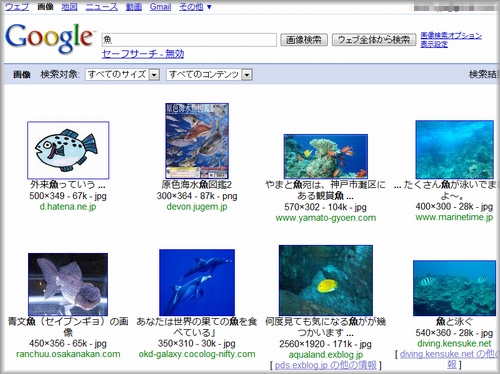Open the ニュース tab link

click(x=102, y=7)
